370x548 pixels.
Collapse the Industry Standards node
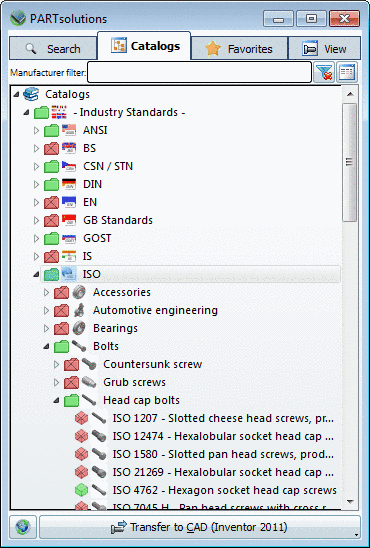[x=27, y=112]
